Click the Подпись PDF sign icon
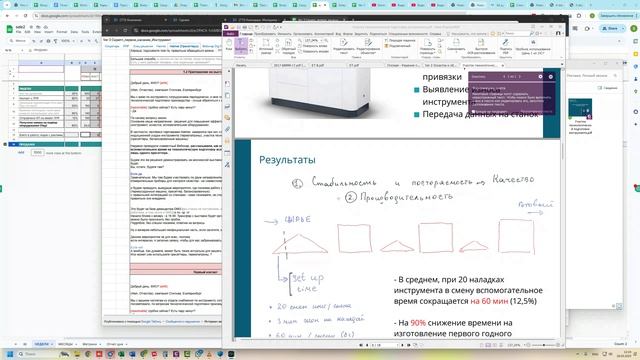The height and width of the screenshot is (360, 640). click(x=505, y=47)
